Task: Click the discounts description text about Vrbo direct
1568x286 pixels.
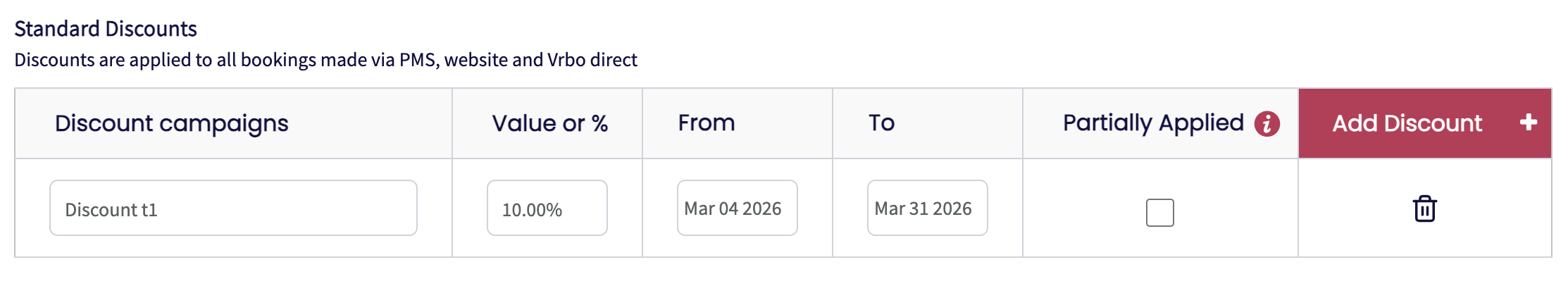Action: [325, 60]
